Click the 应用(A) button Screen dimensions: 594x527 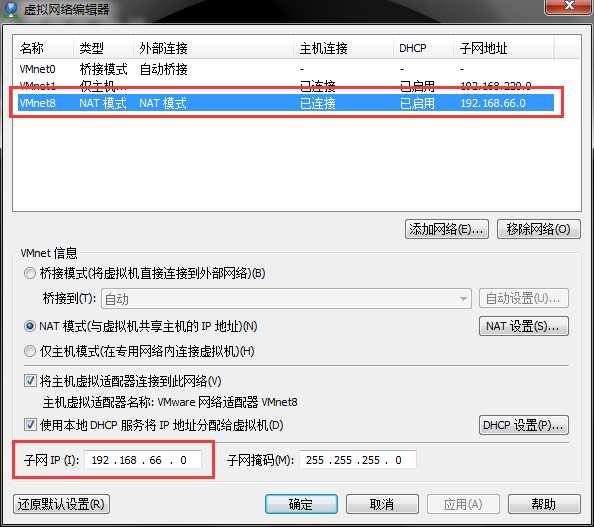pos(463,504)
